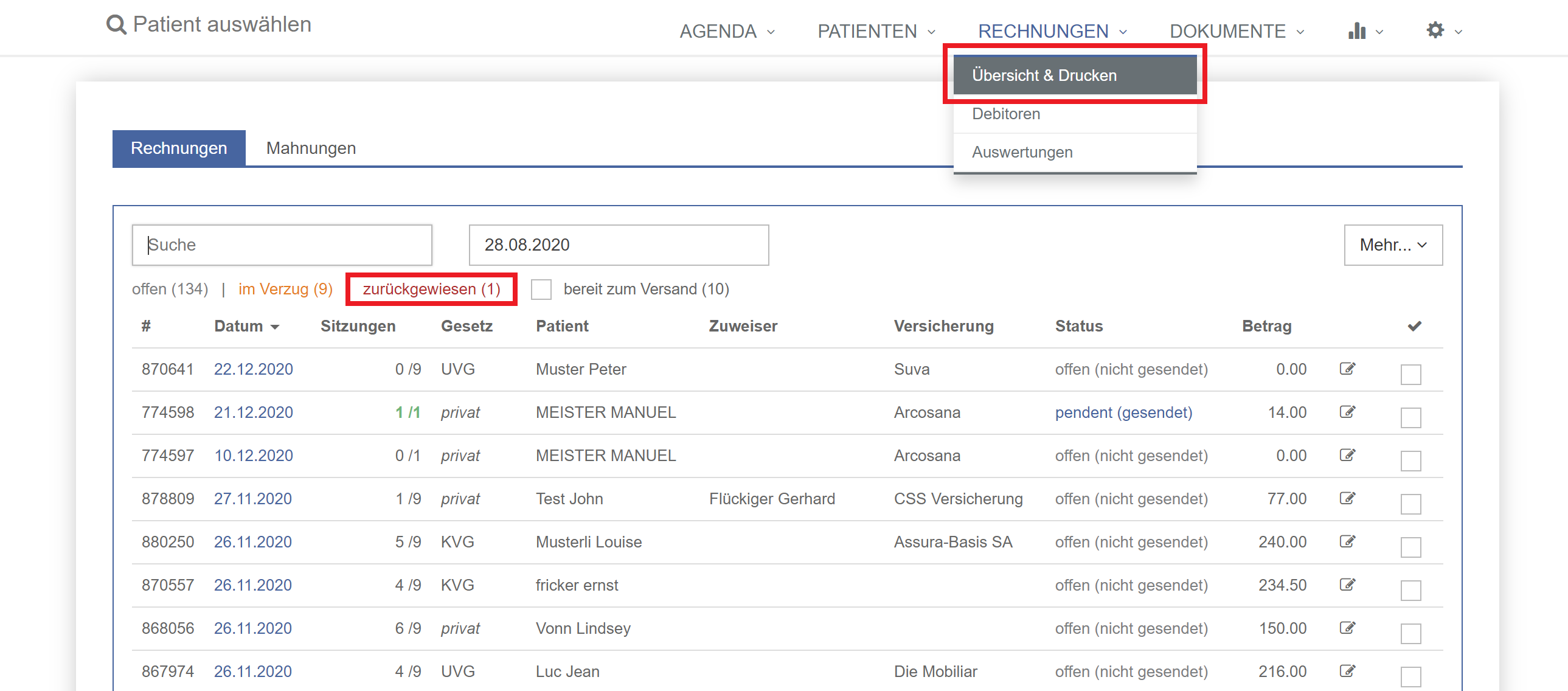Filter by im Verzug (9)
Viewport: 1568px width, 691px height.
pyautogui.click(x=285, y=289)
